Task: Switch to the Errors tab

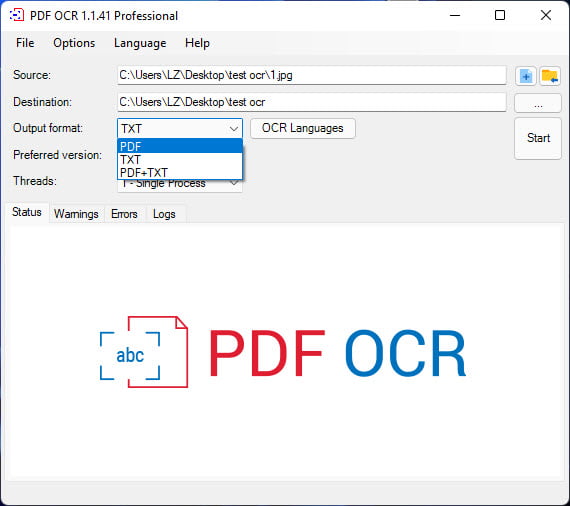Action: [124, 214]
